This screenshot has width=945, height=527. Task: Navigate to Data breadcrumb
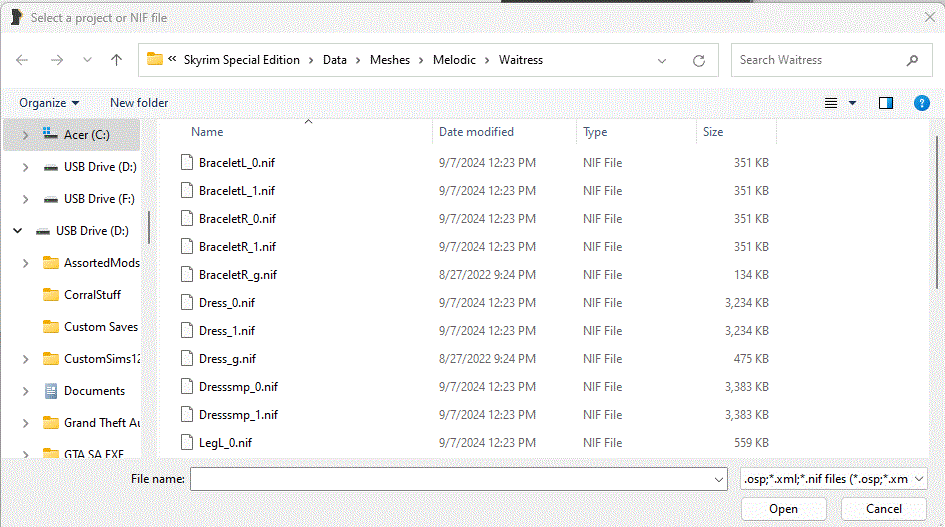click(334, 60)
